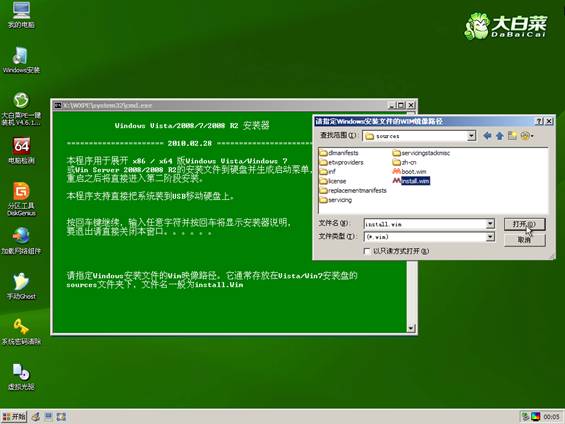The height and width of the screenshot is (424, 565).
Task: Expand the 查找范围 sources dropdown
Action: click(x=471, y=136)
